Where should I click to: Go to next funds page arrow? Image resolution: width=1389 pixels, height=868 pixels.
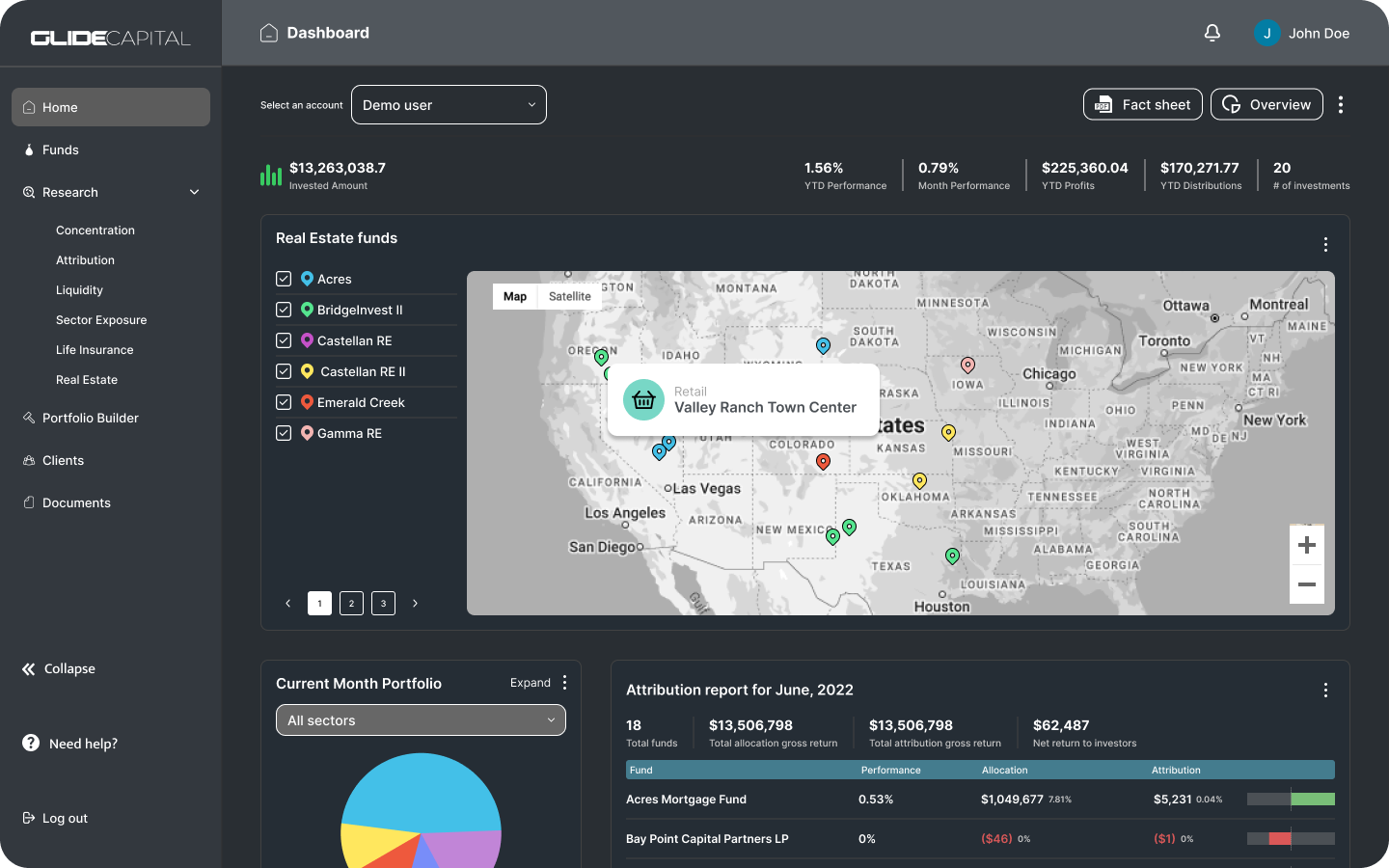coord(416,603)
